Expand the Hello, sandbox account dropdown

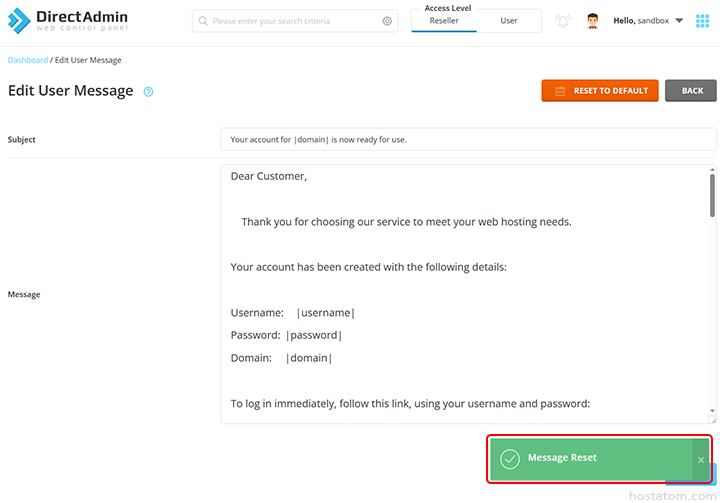click(x=679, y=21)
